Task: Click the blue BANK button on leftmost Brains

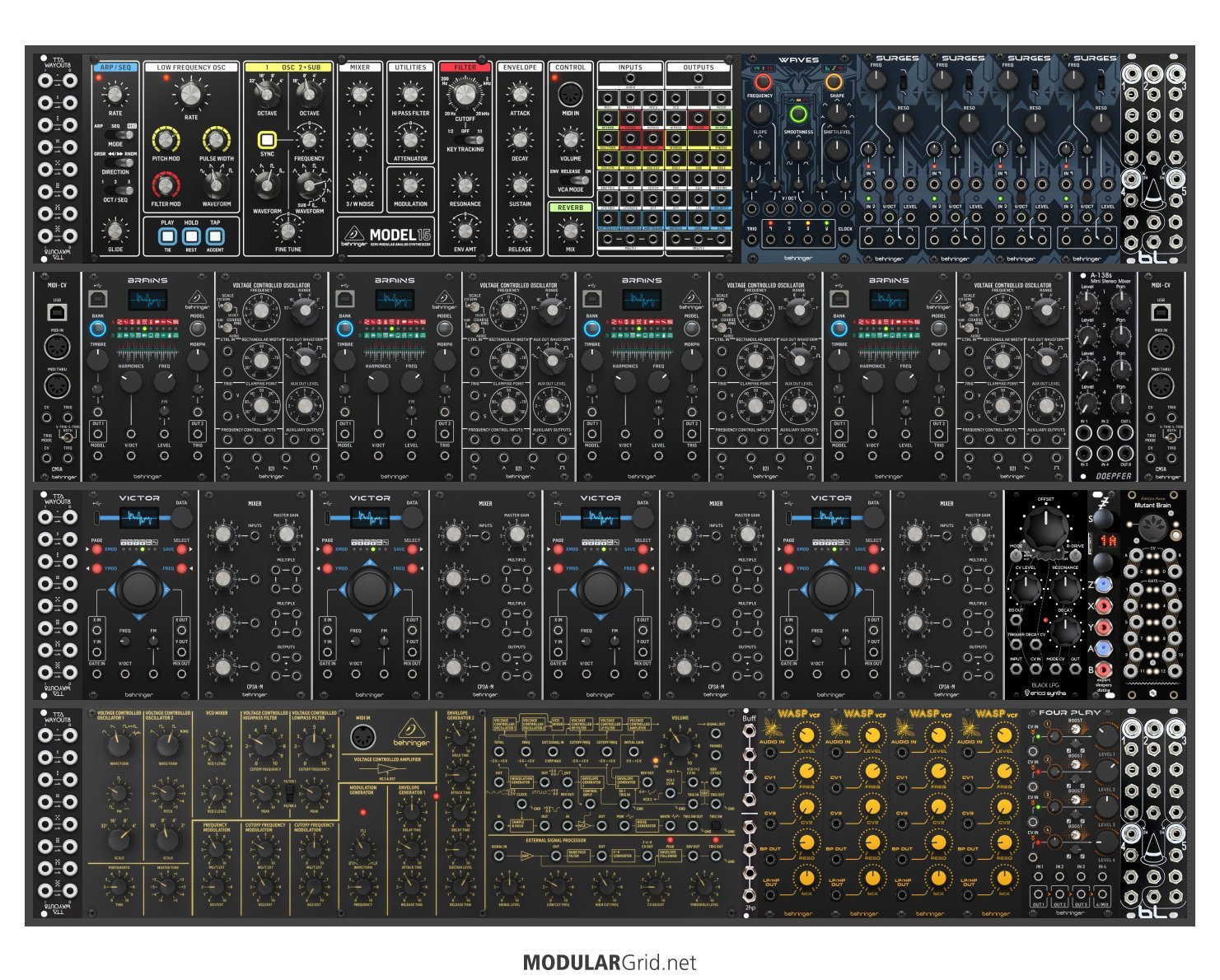Action: pyautogui.click(x=98, y=329)
